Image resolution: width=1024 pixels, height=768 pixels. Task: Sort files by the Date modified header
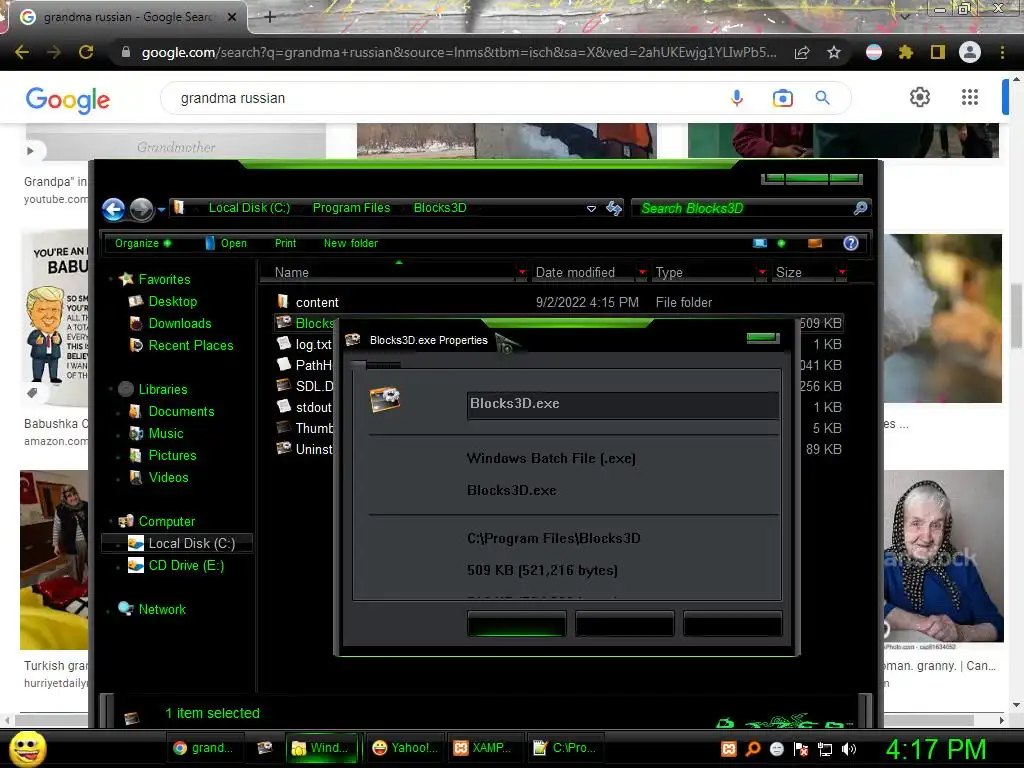[x=575, y=272]
